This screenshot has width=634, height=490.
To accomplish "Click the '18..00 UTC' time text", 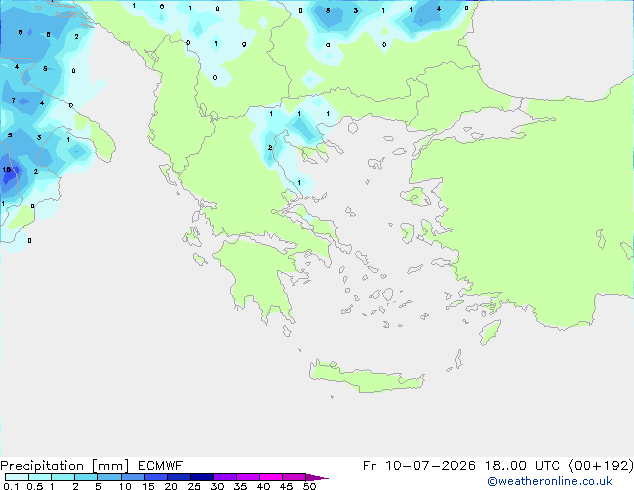I will [x=522, y=466].
